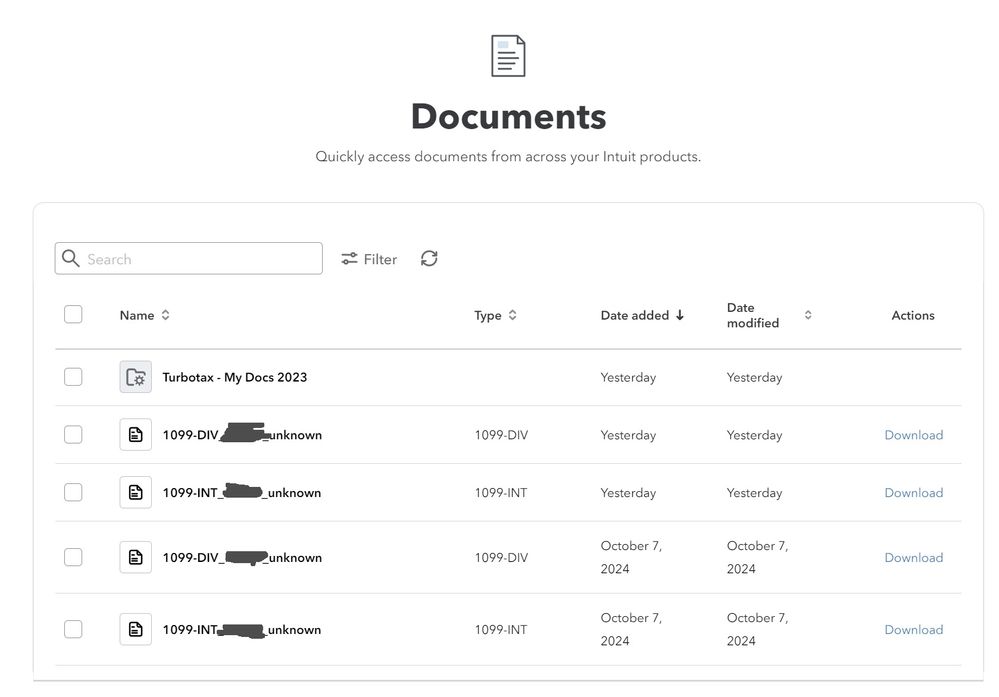Sort by Name column arrows

point(166,315)
